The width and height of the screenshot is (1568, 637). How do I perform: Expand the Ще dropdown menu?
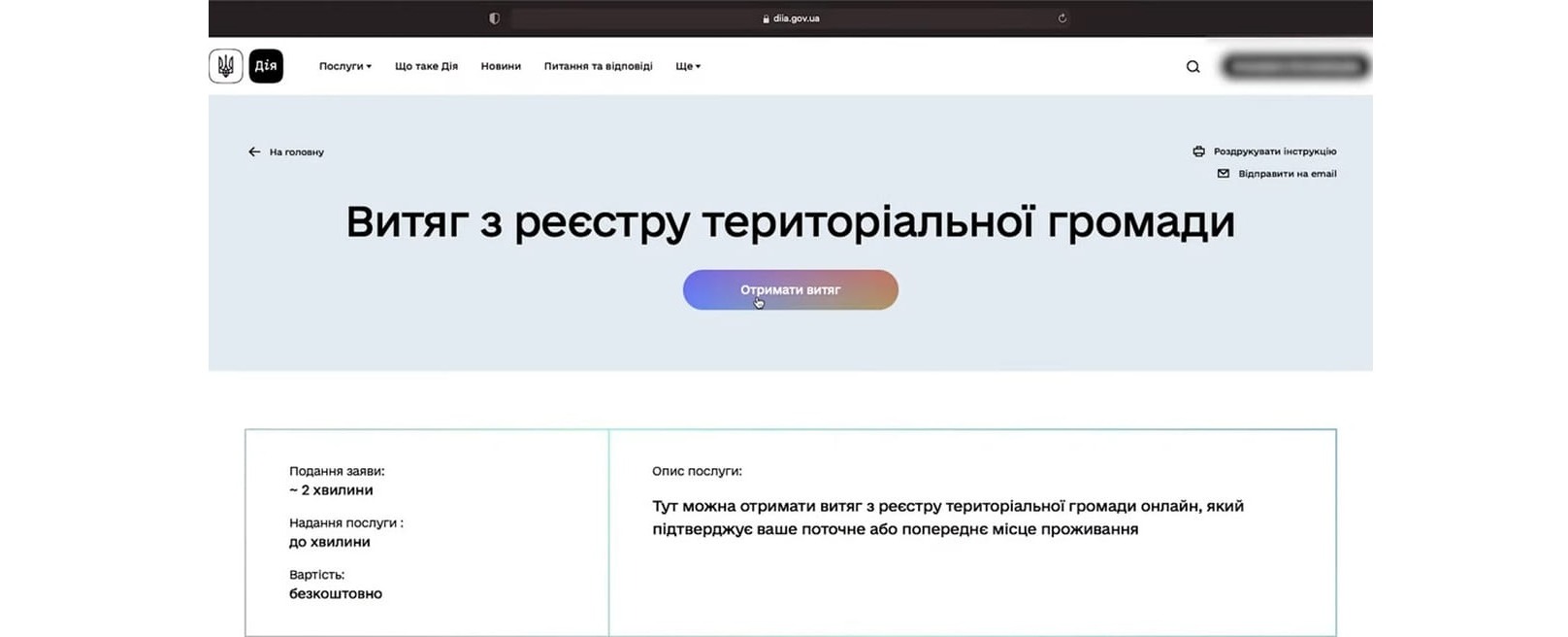pos(687,67)
